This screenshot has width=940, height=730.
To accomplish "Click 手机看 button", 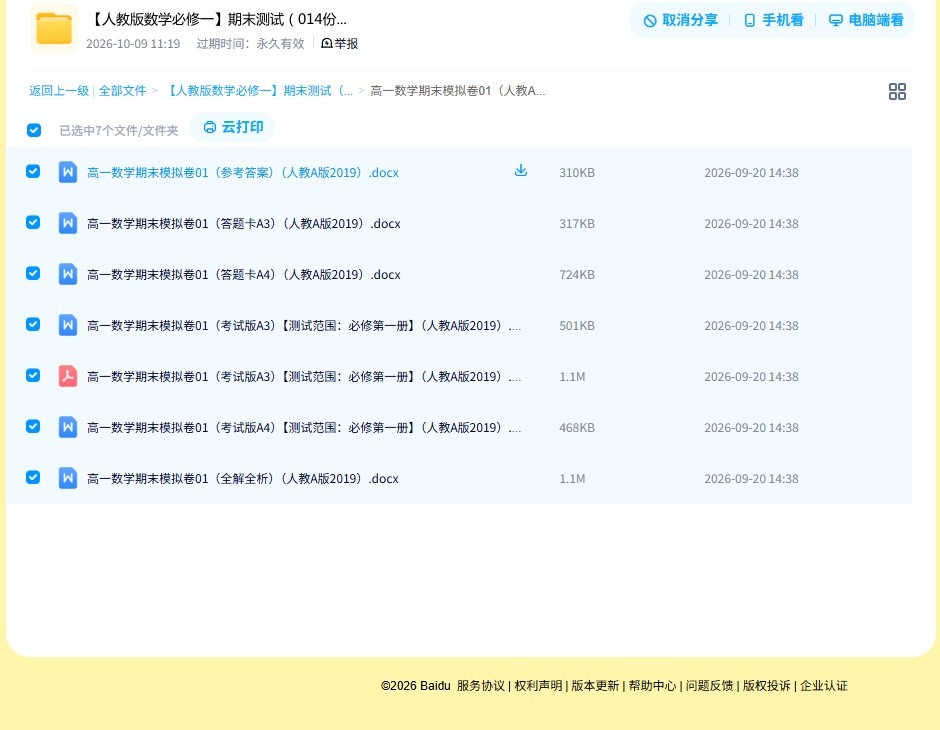I will (x=773, y=20).
